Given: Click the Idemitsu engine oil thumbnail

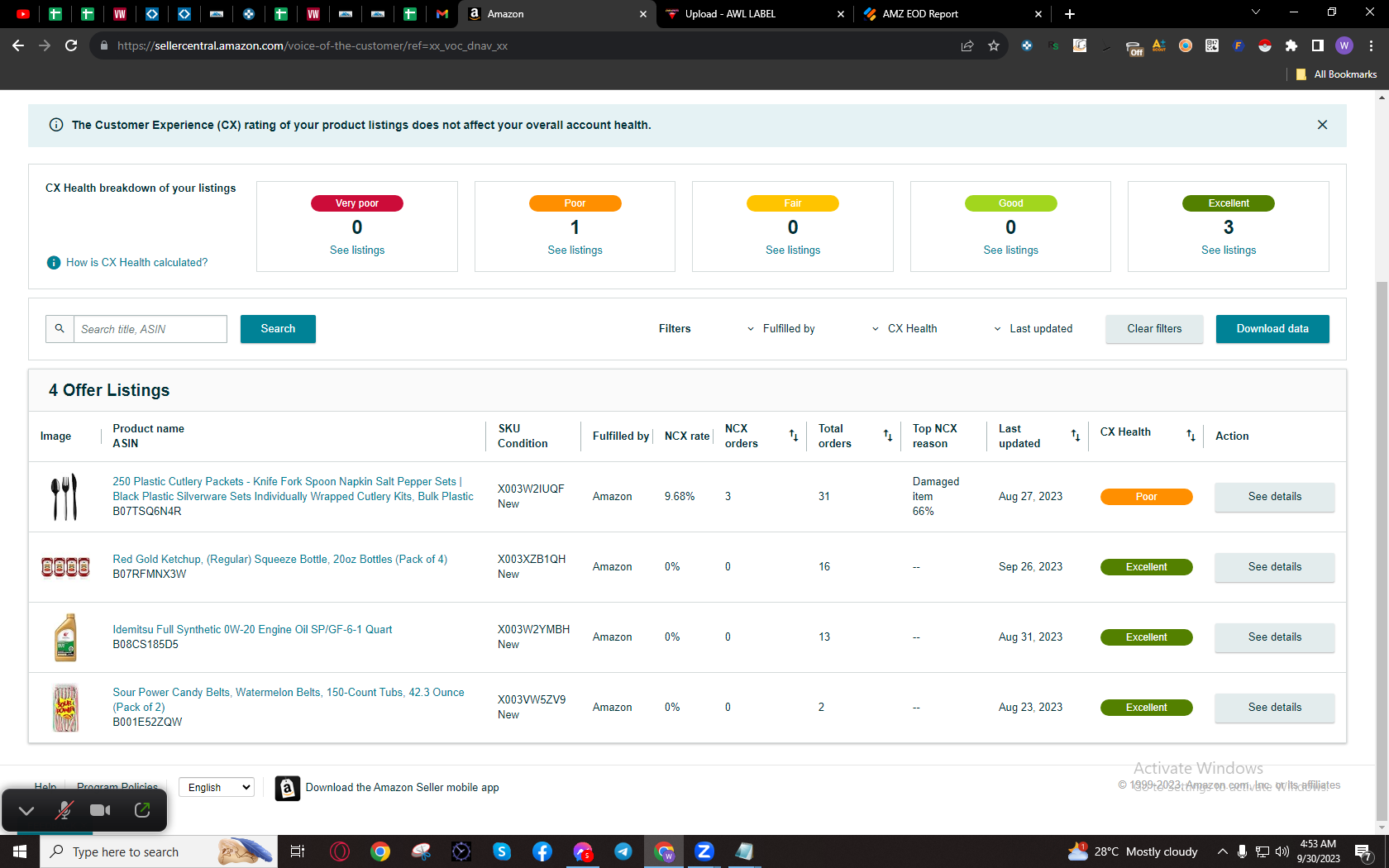Looking at the screenshot, I should (x=65, y=637).
